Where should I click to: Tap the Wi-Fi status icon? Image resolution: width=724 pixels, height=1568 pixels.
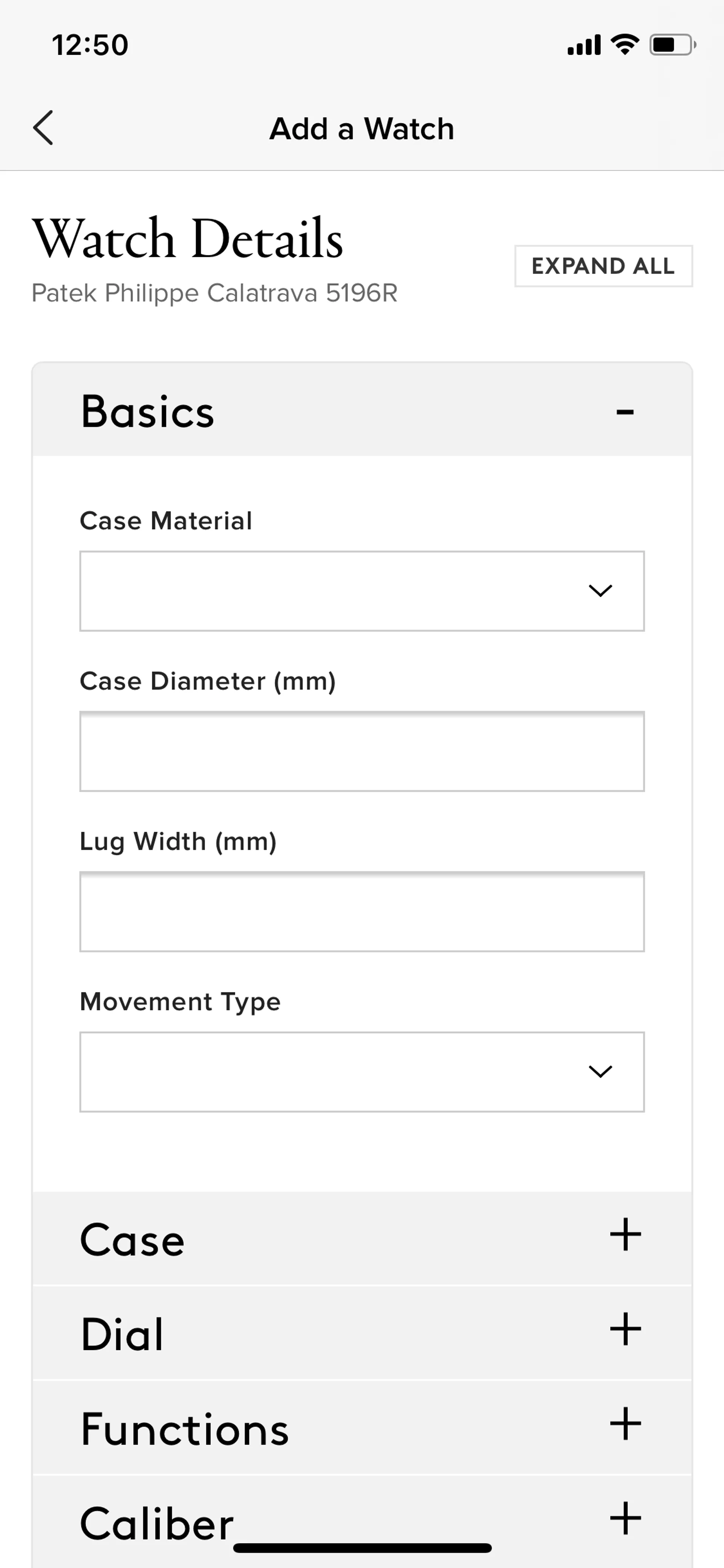coord(624,45)
